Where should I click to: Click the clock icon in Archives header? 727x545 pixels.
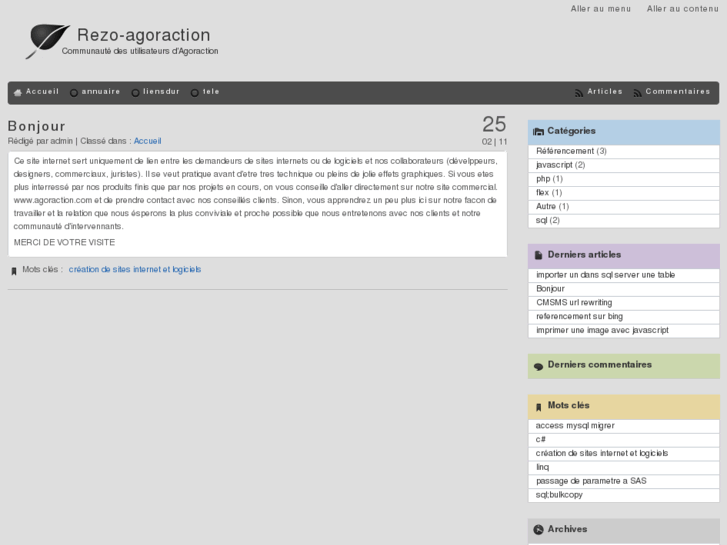point(538,529)
